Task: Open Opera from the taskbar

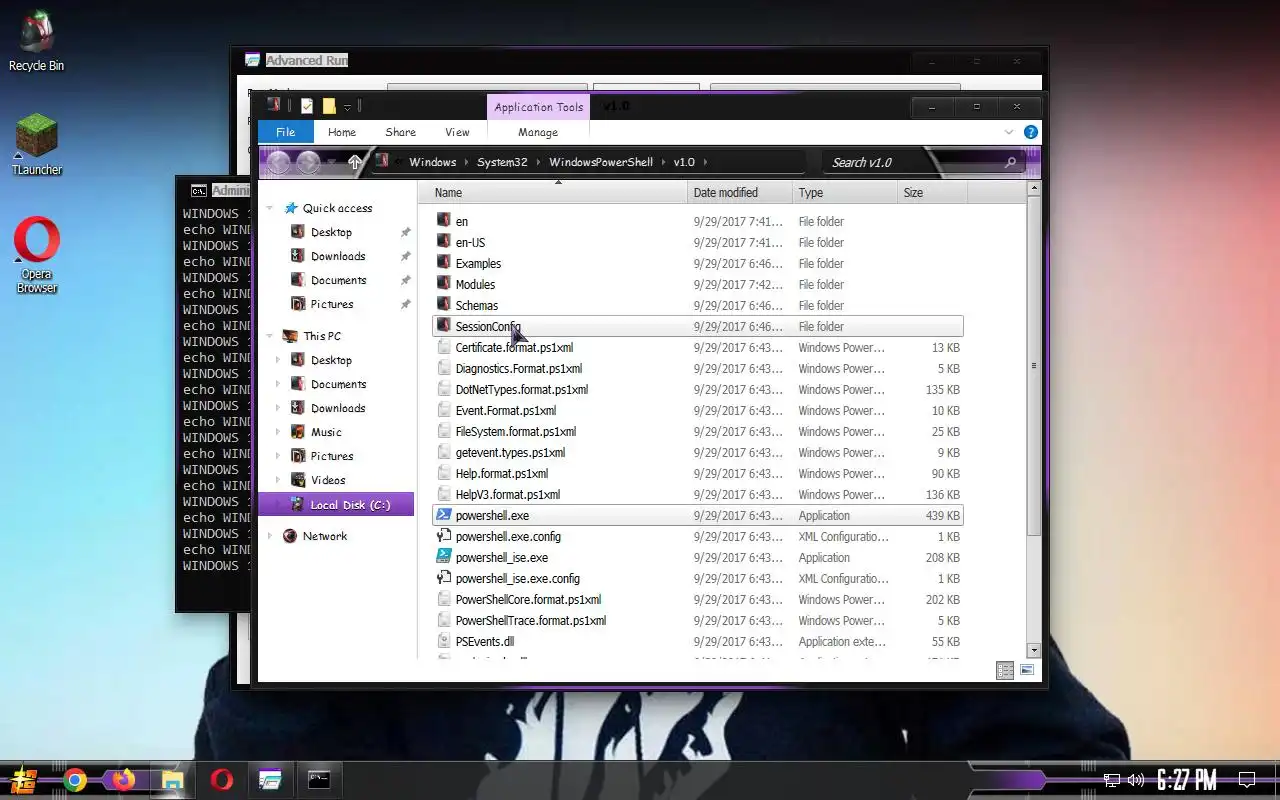Action: pyautogui.click(x=222, y=780)
